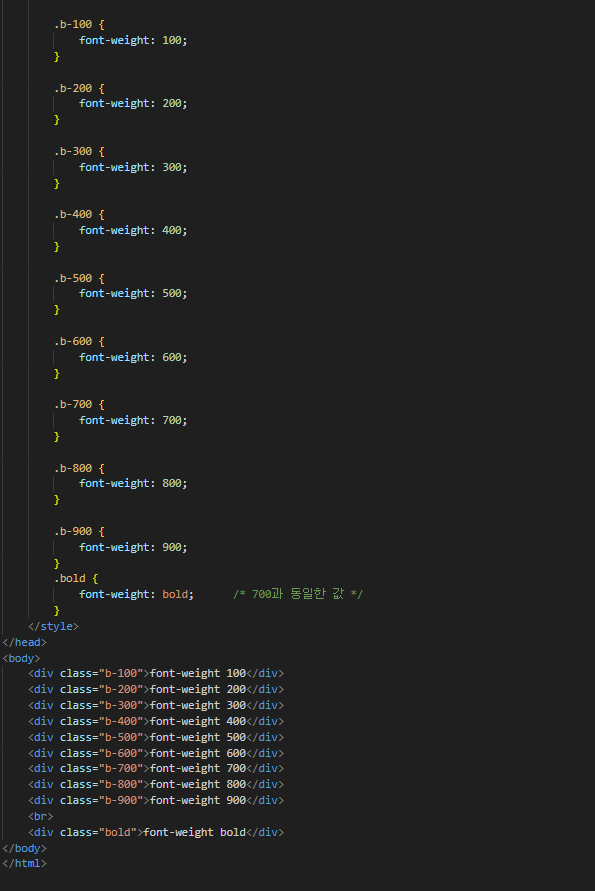Click the closing </body> tag
The height and width of the screenshot is (891, 595).
coord(24,848)
